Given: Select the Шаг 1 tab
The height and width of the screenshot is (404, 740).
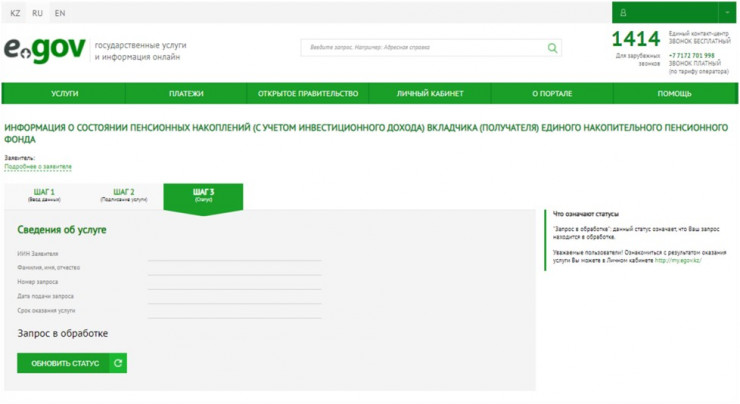Looking at the screenshot, I should [x=44, y=195].
